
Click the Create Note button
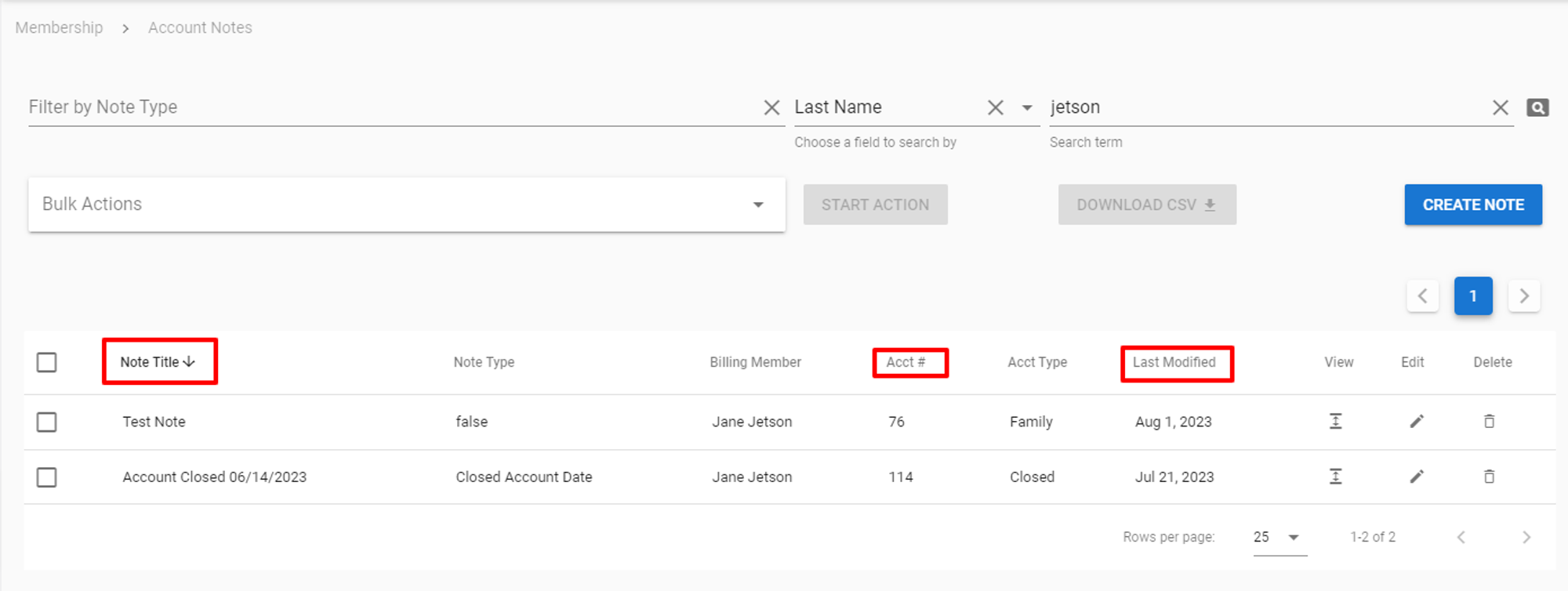pos(1473,205)
